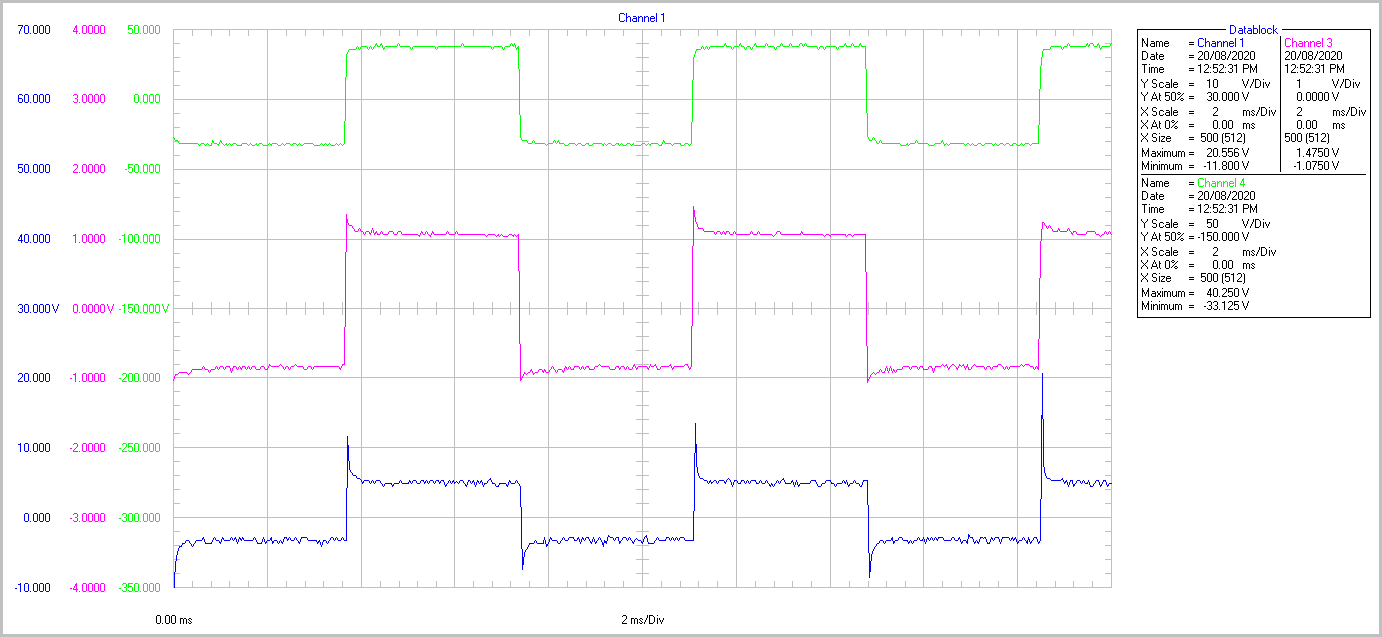Click the green '-250.000' axis label
1382x637 pixels.
(139, 448)
